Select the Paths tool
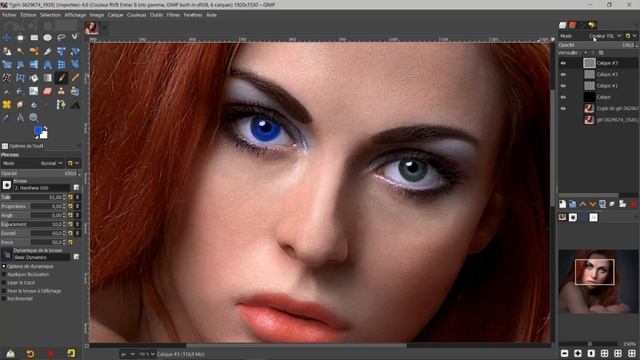640x360 pixels. pyautogui.click(x=61, y=104)
